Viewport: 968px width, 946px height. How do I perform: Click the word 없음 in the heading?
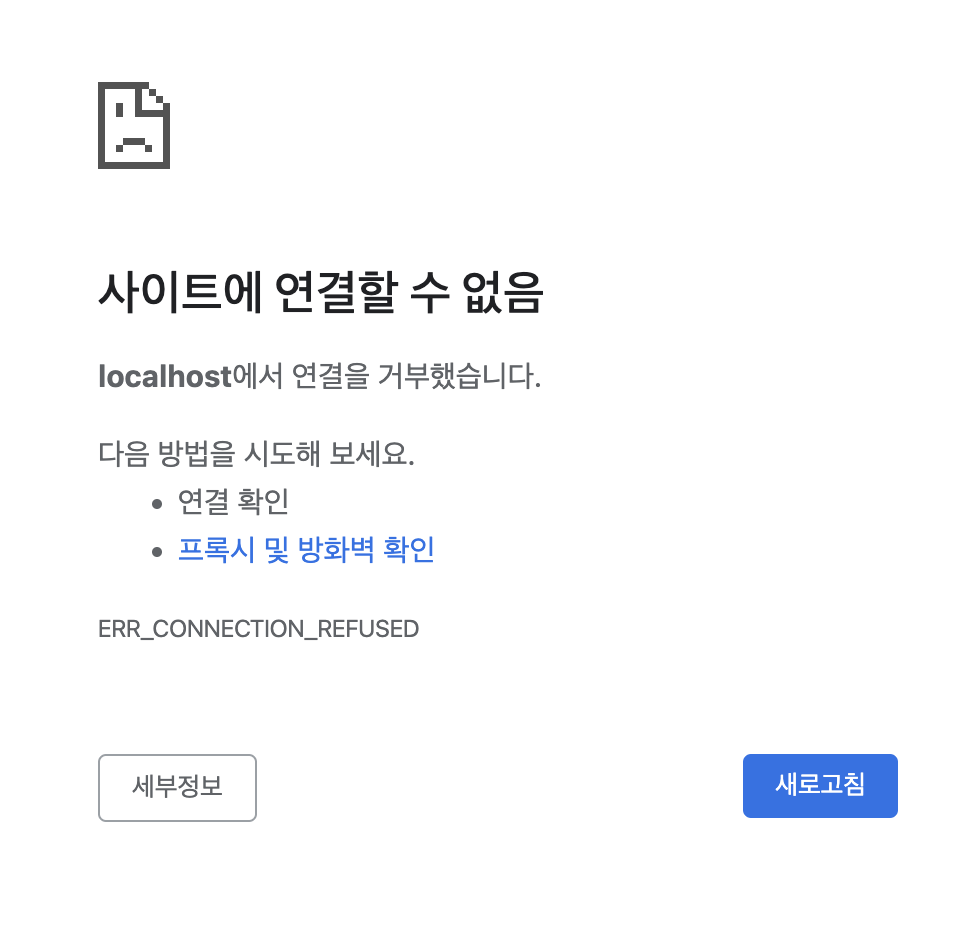point(503,292)
